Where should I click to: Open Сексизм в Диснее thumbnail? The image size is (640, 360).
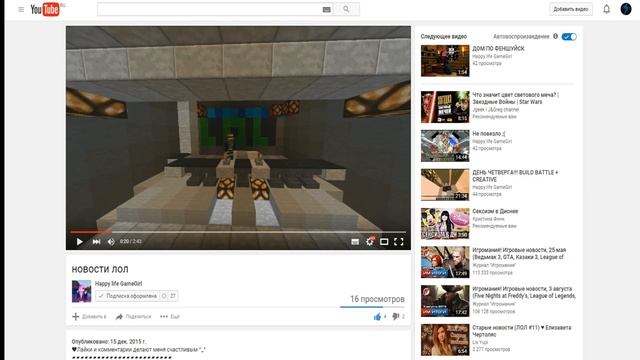tap(445, 224)
